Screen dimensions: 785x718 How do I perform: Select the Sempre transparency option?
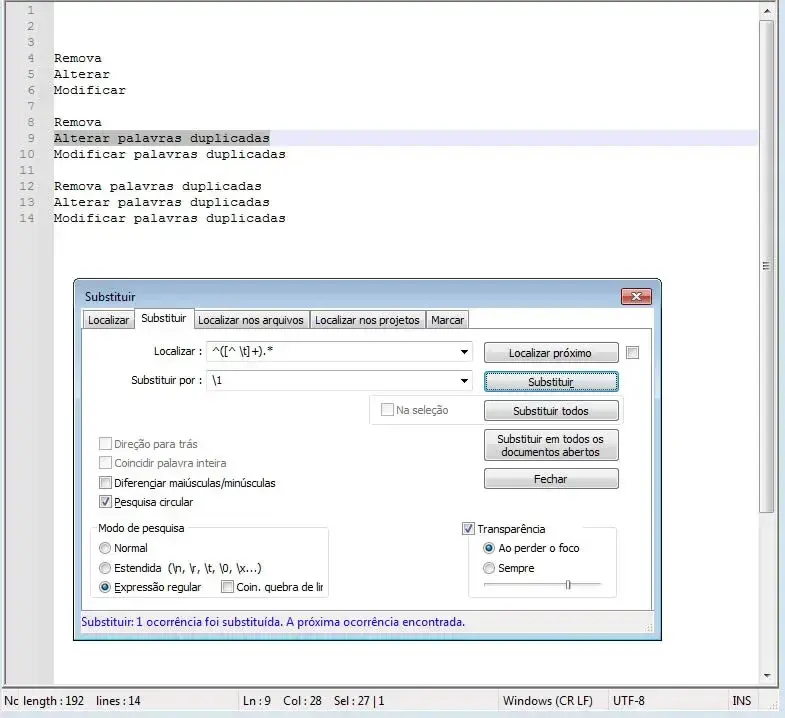tap(489, 568)
